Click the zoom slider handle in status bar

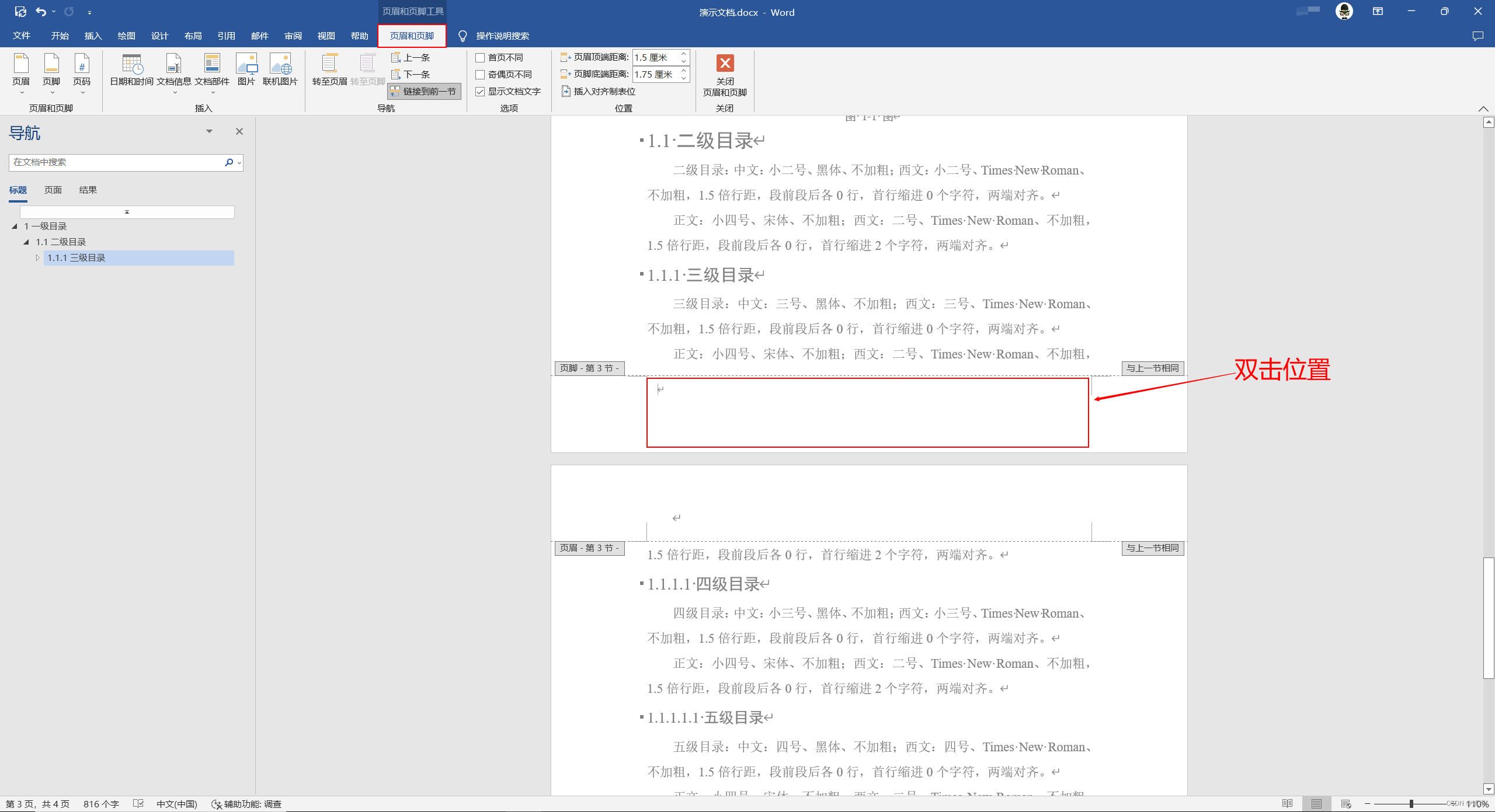click(x=1411, y=804)
